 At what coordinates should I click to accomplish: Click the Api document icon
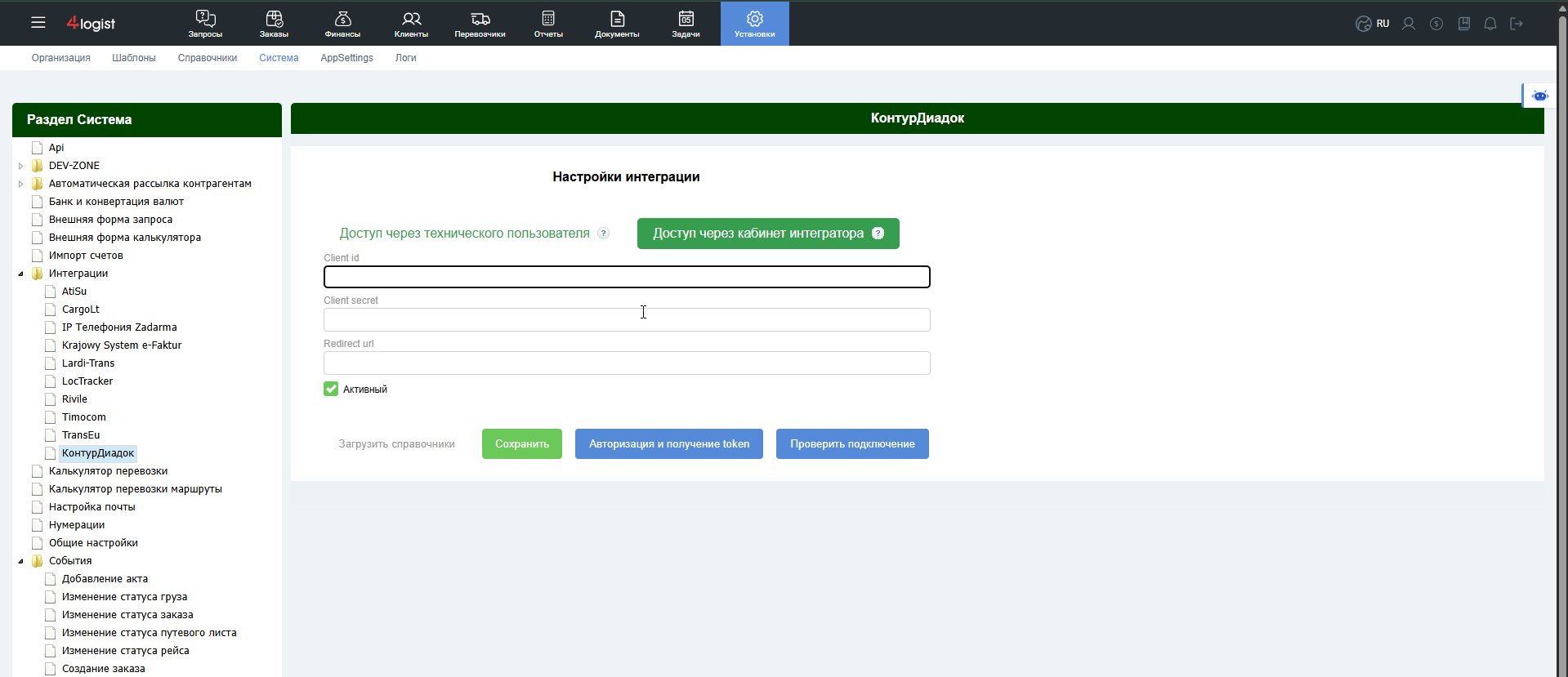[37, 148]
